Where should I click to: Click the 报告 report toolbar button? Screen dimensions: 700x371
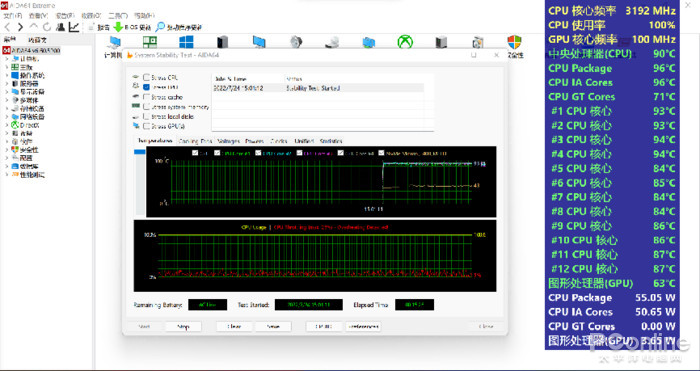(x=99, y=28)
